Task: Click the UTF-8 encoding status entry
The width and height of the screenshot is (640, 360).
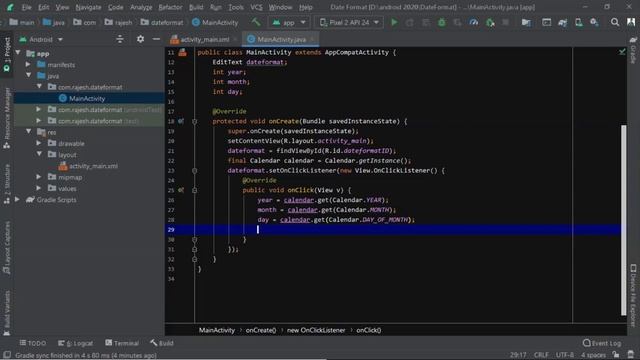Action: click(x=564, y=355)
